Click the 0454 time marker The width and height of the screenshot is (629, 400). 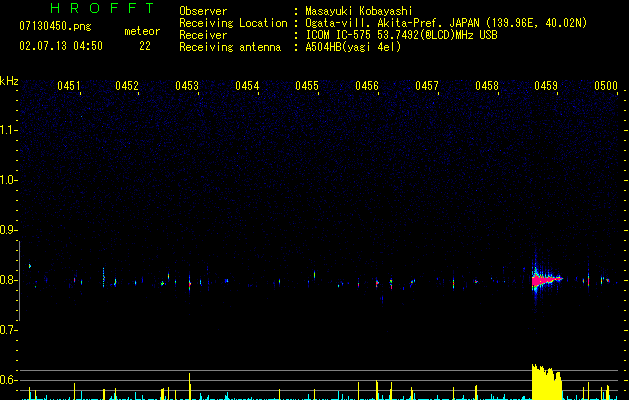247,85
